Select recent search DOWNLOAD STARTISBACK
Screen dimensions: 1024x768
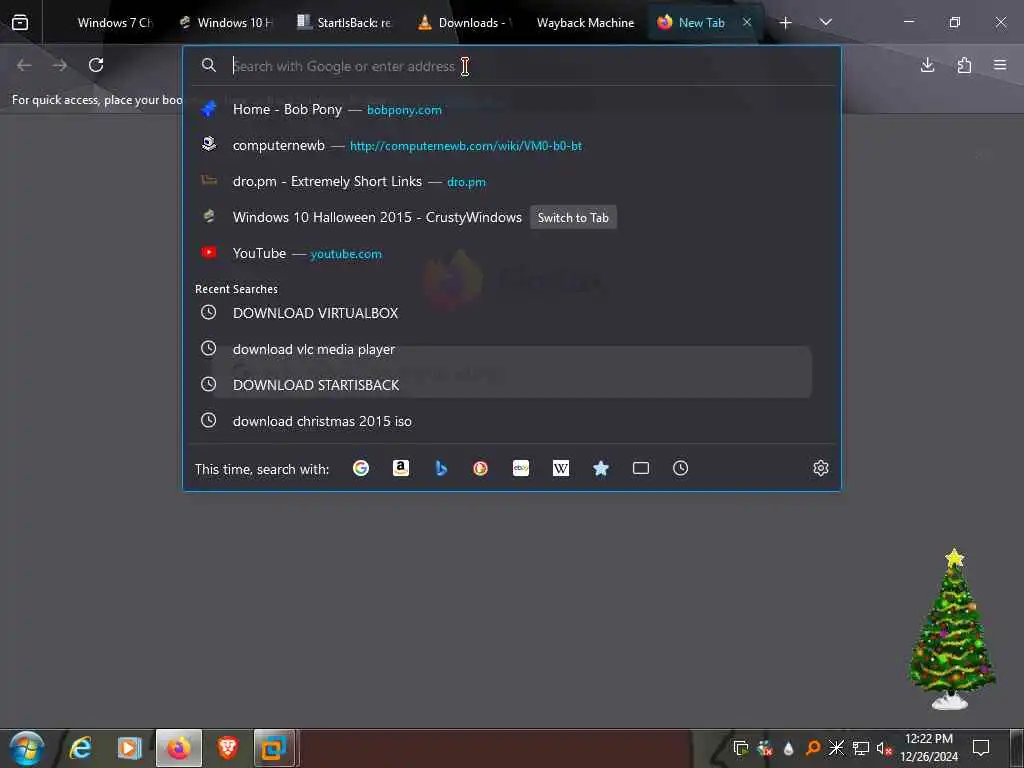click(x=513, y=385)
